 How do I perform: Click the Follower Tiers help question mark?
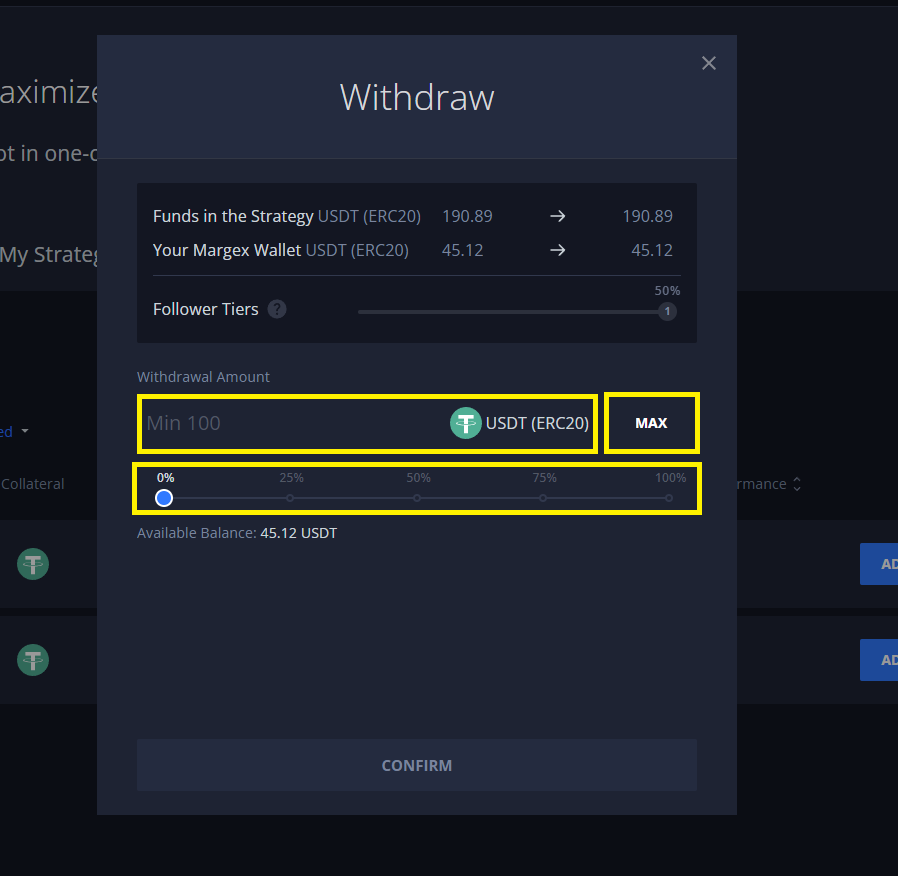[277, 309]
